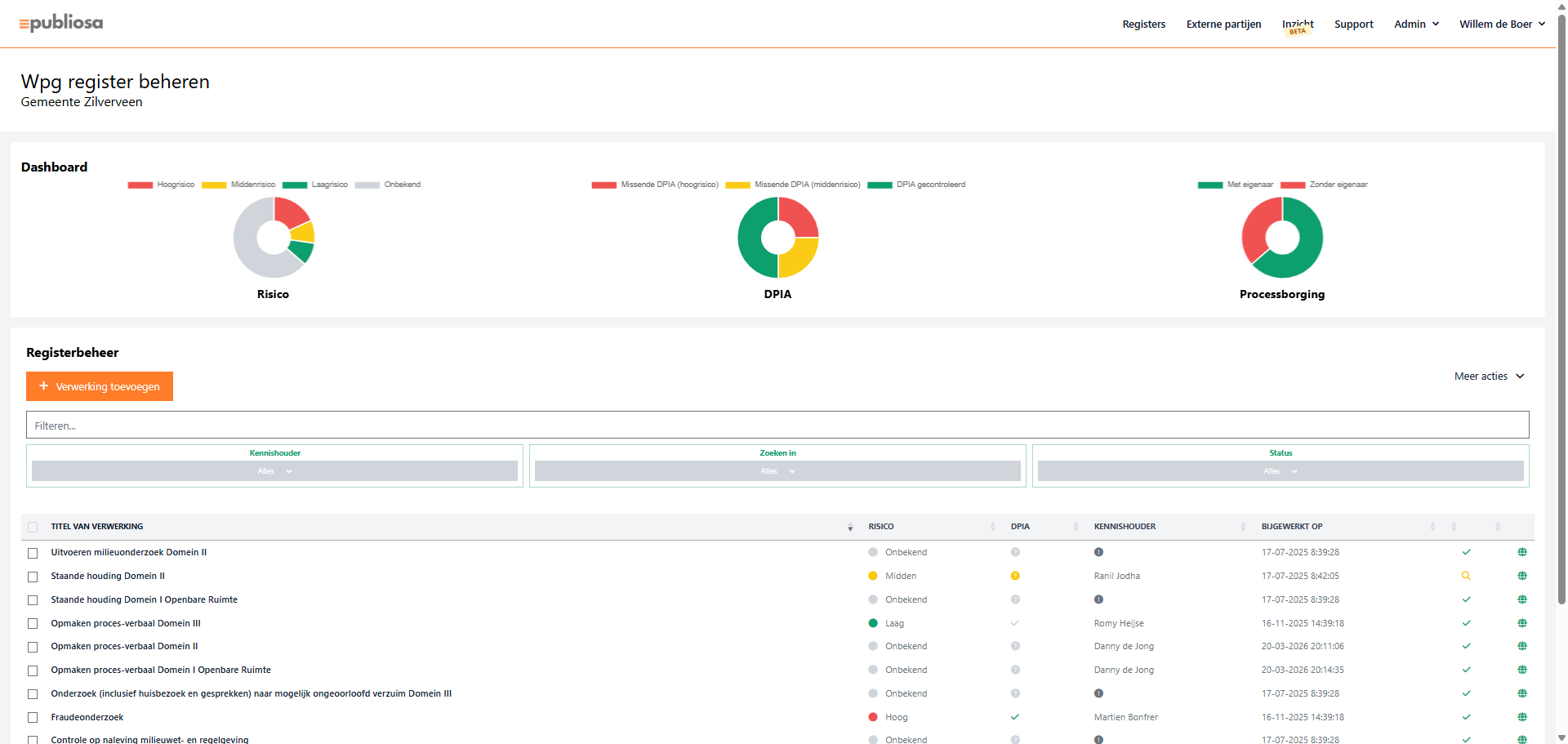Click the globe icon for Opmaken proces-verbaal Domein III

(x=1521, y=623)
